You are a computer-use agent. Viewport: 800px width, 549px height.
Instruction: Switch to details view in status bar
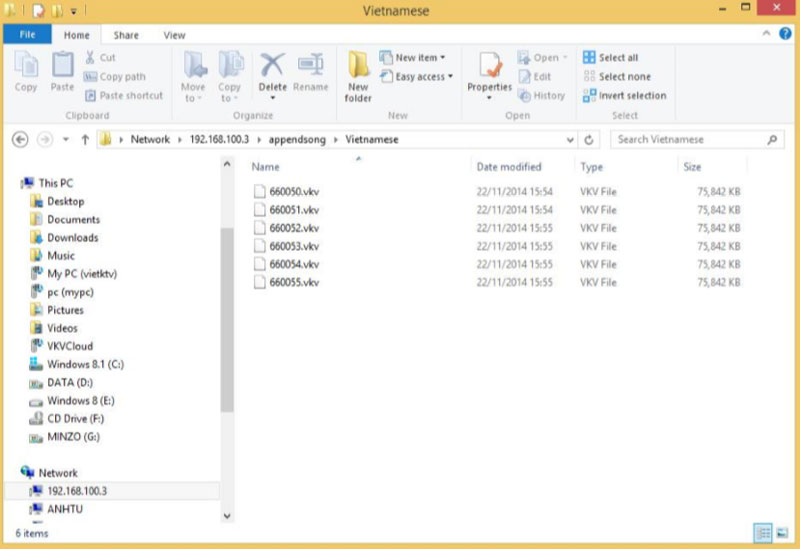[x=763, y=533]
